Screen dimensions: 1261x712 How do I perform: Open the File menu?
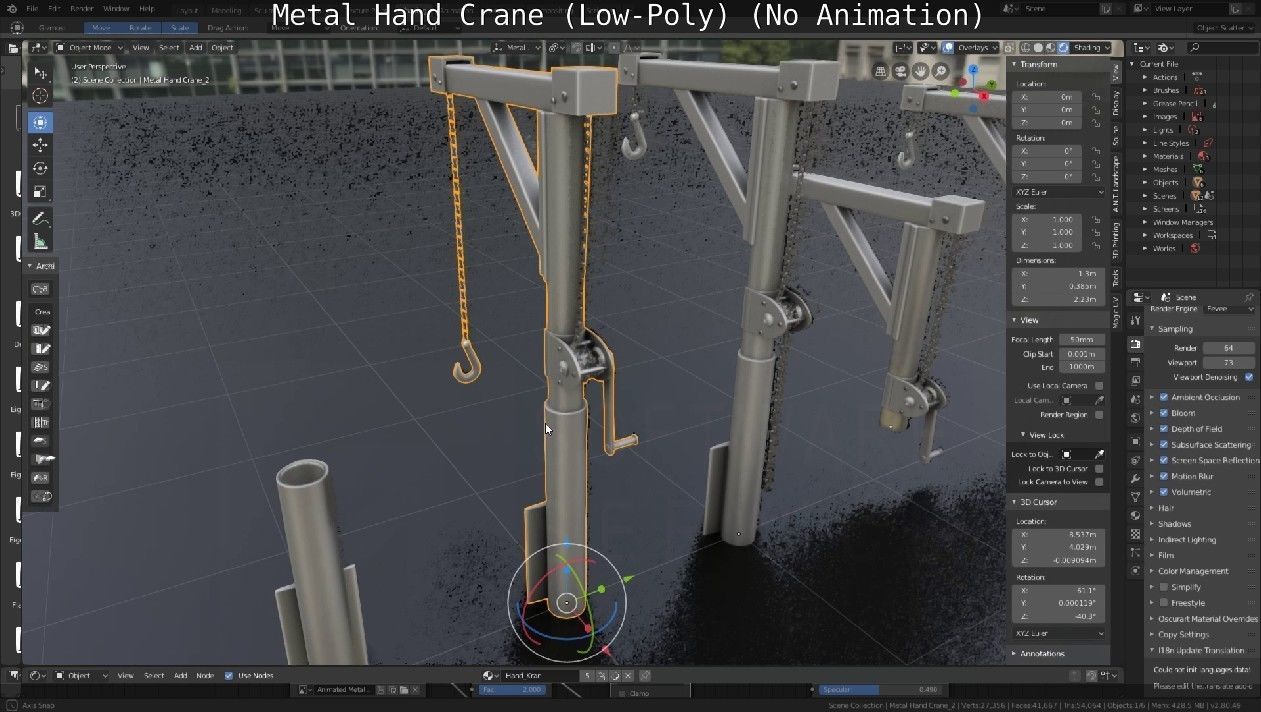[x=33, y=8]
